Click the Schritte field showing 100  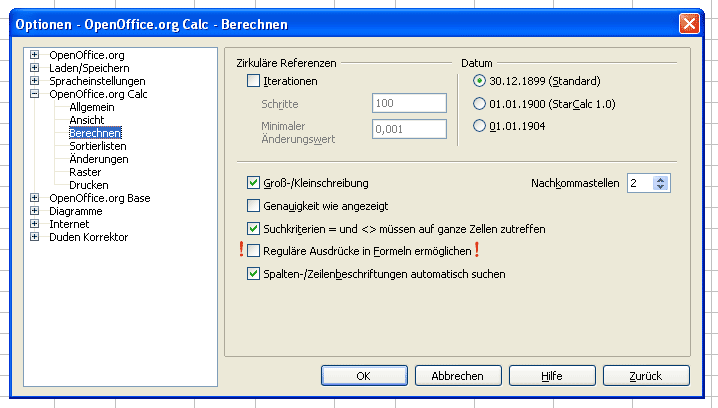[x=409, y=103]
